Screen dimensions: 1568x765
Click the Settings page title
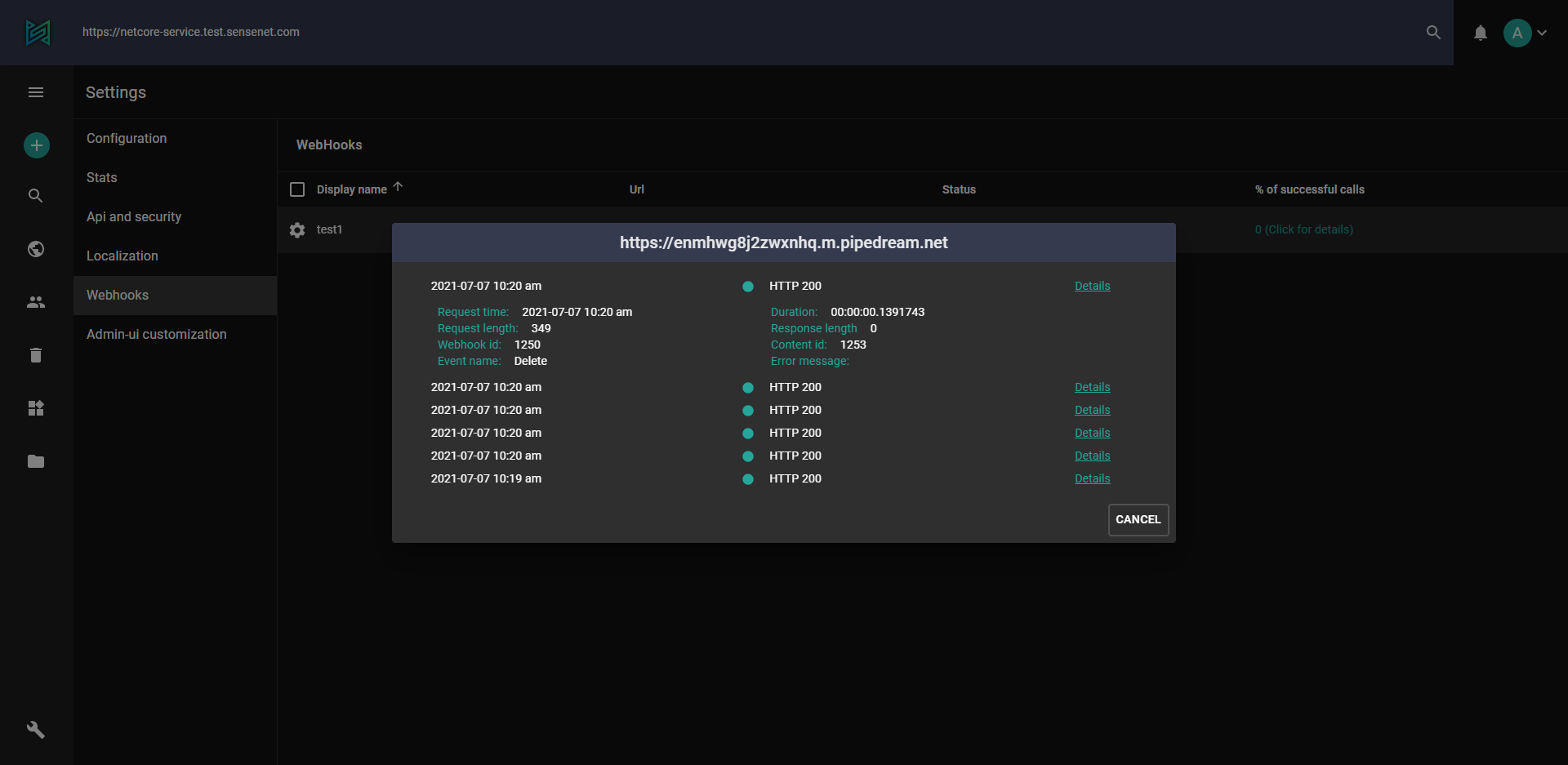click(116, 92)
